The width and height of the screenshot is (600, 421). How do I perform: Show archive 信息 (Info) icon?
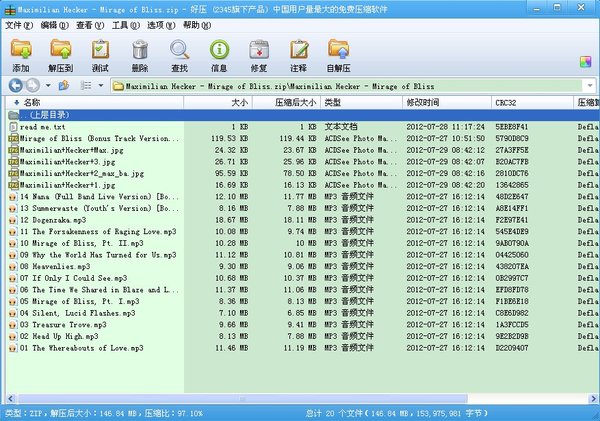[x=219, y=52]
